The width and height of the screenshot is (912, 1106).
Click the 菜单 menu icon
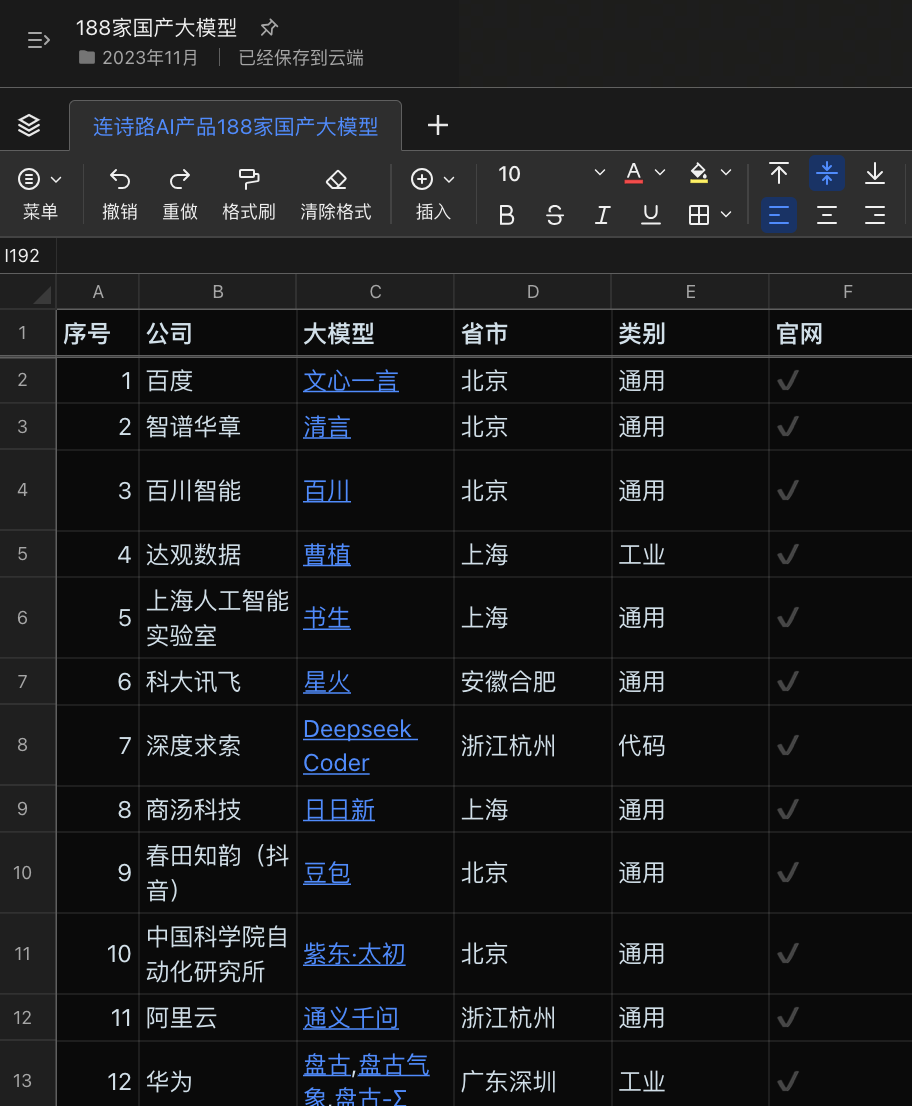click(29, 179)
